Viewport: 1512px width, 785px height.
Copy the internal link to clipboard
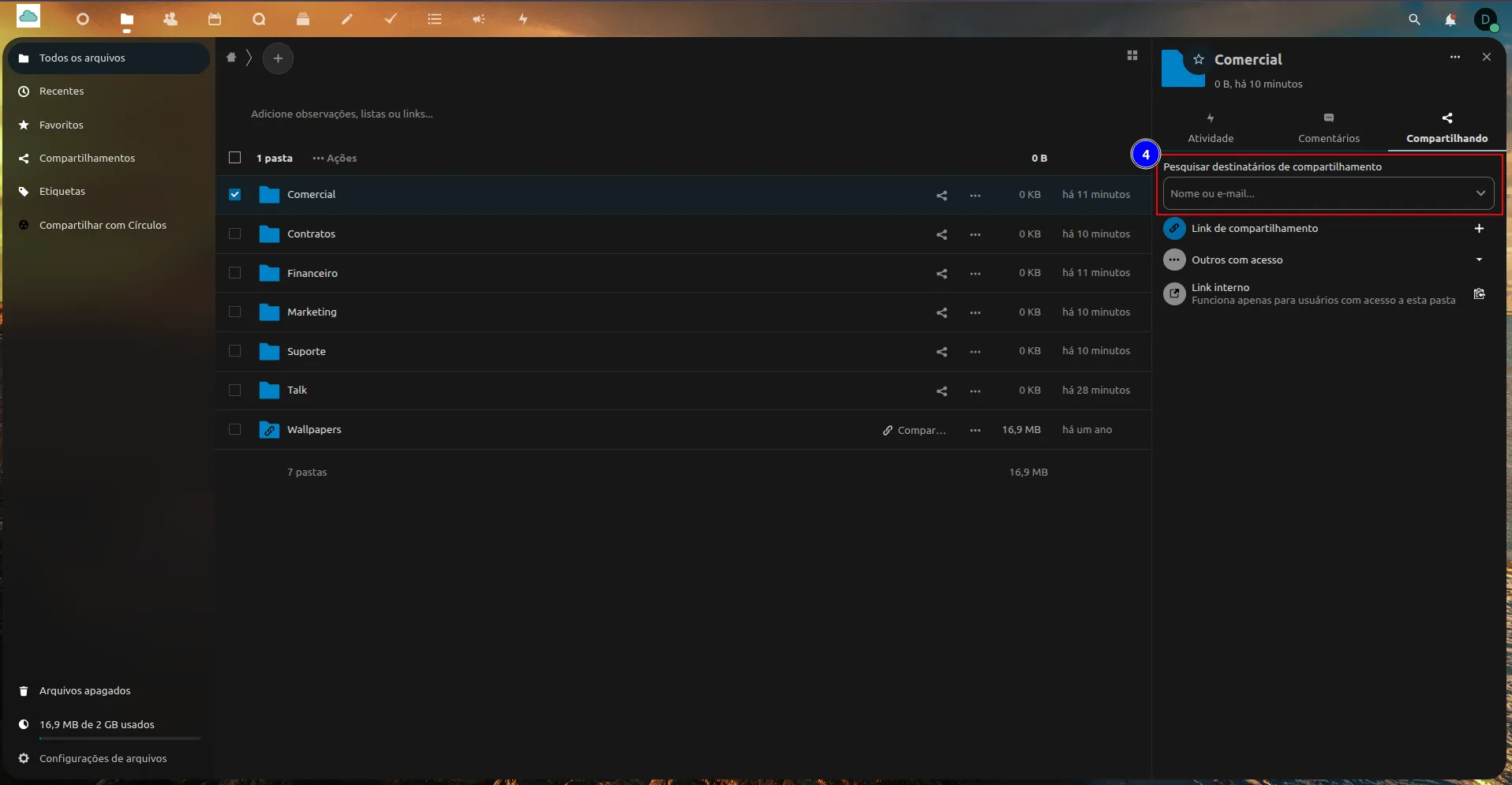[1480, 293]
